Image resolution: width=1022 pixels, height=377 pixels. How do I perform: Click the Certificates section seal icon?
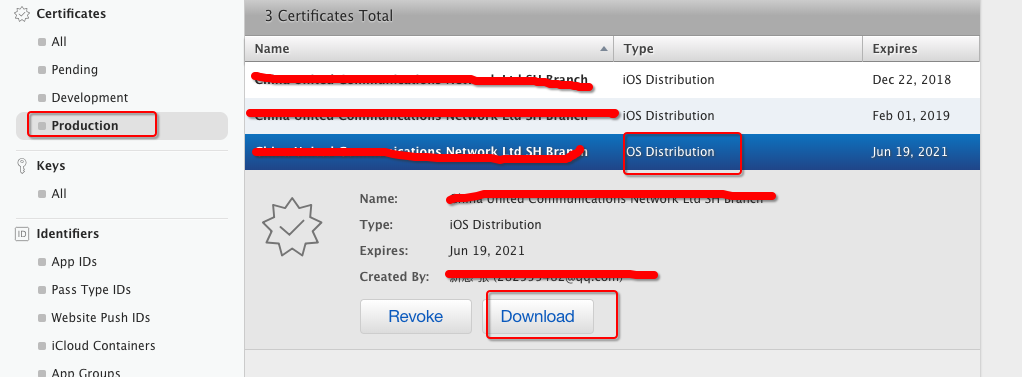[22, 14]
